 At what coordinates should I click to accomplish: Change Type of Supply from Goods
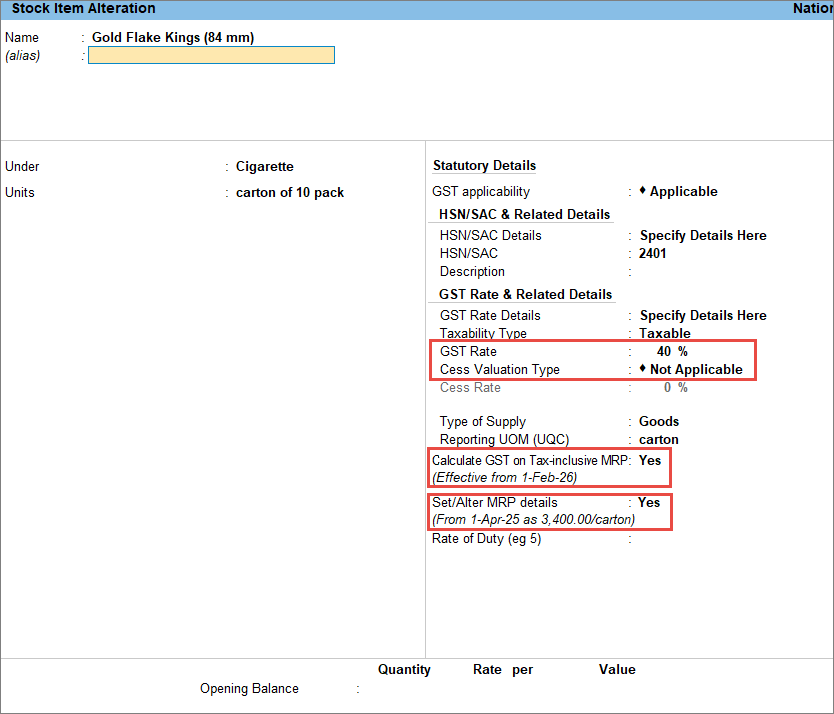click(658, 422)
